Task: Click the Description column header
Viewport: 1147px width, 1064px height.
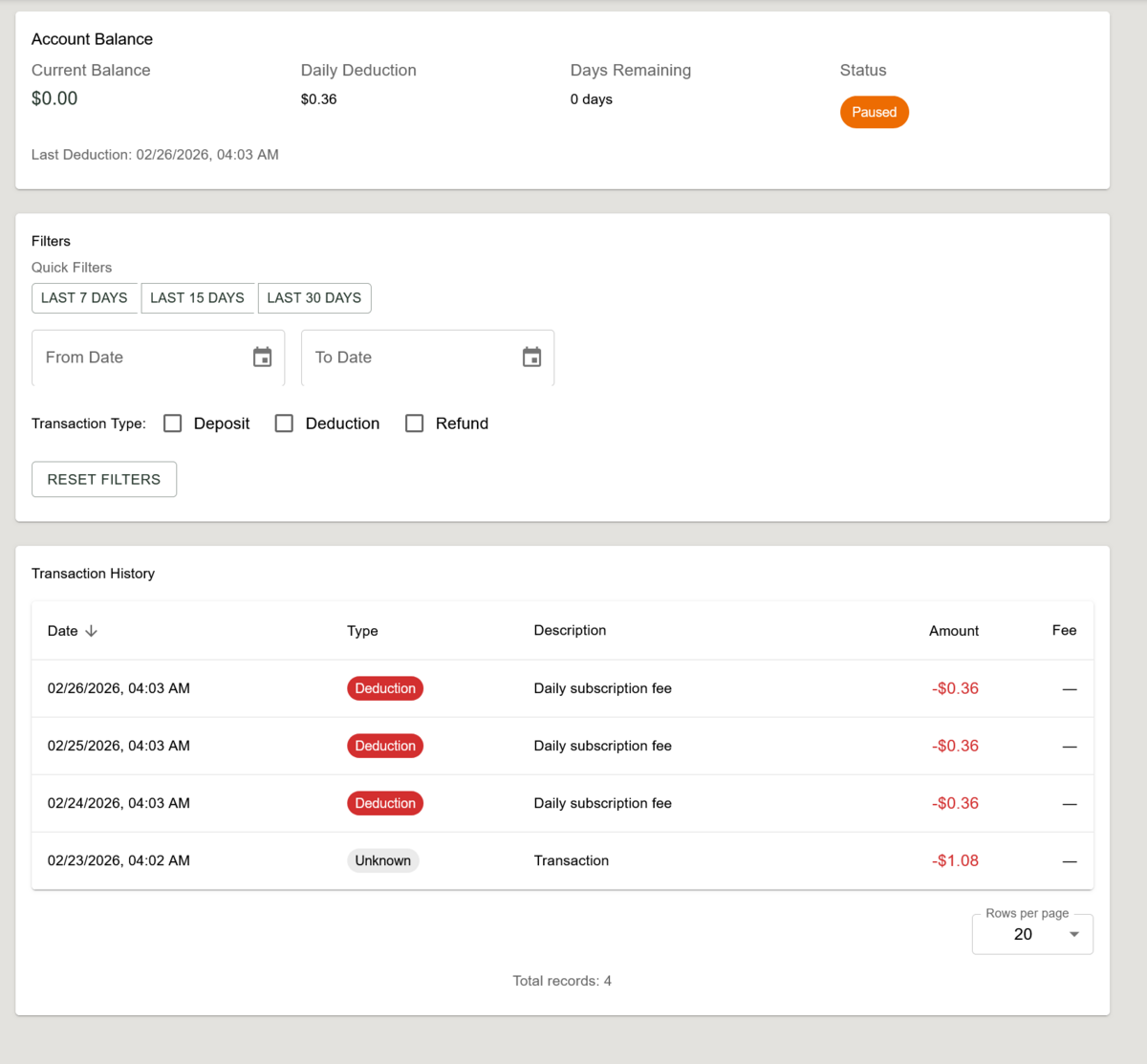Action: coord(570,630)
